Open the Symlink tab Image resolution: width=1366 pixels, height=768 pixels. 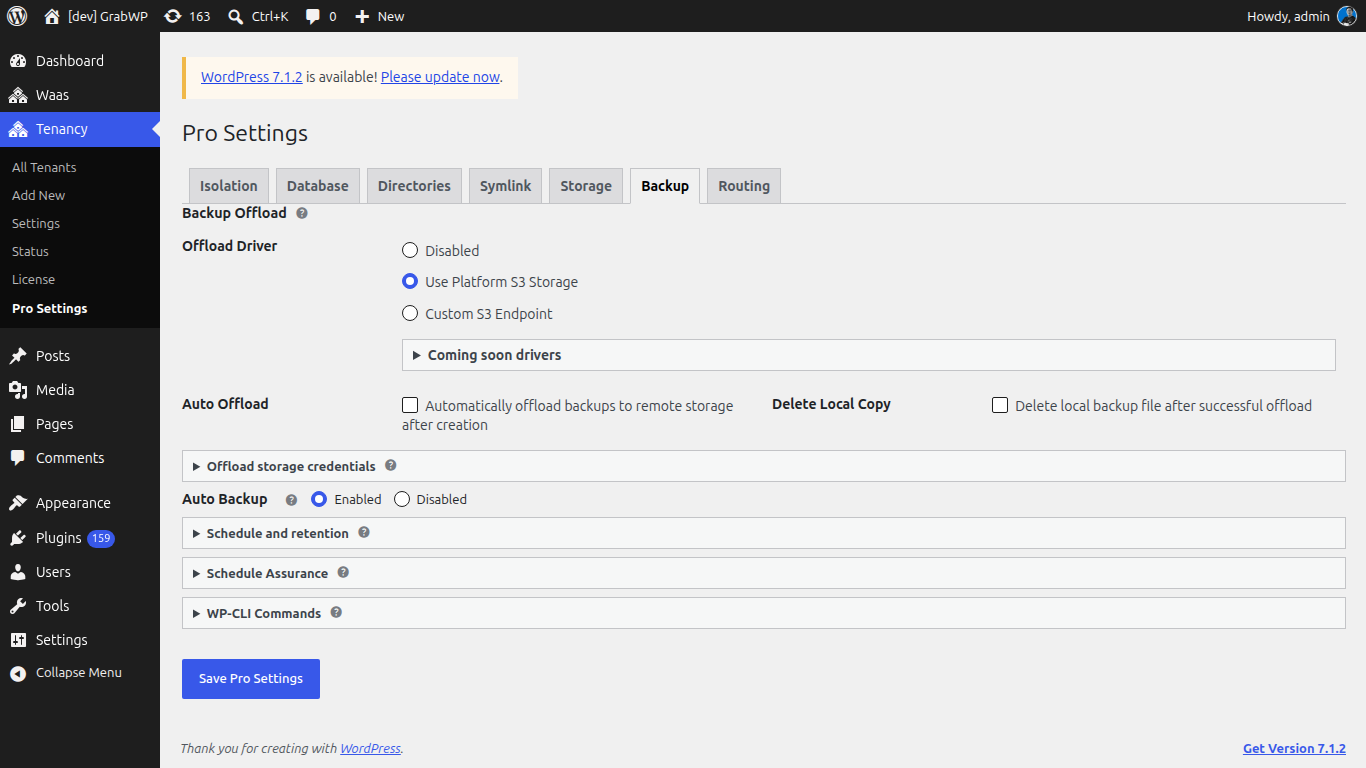pos(505,186)
